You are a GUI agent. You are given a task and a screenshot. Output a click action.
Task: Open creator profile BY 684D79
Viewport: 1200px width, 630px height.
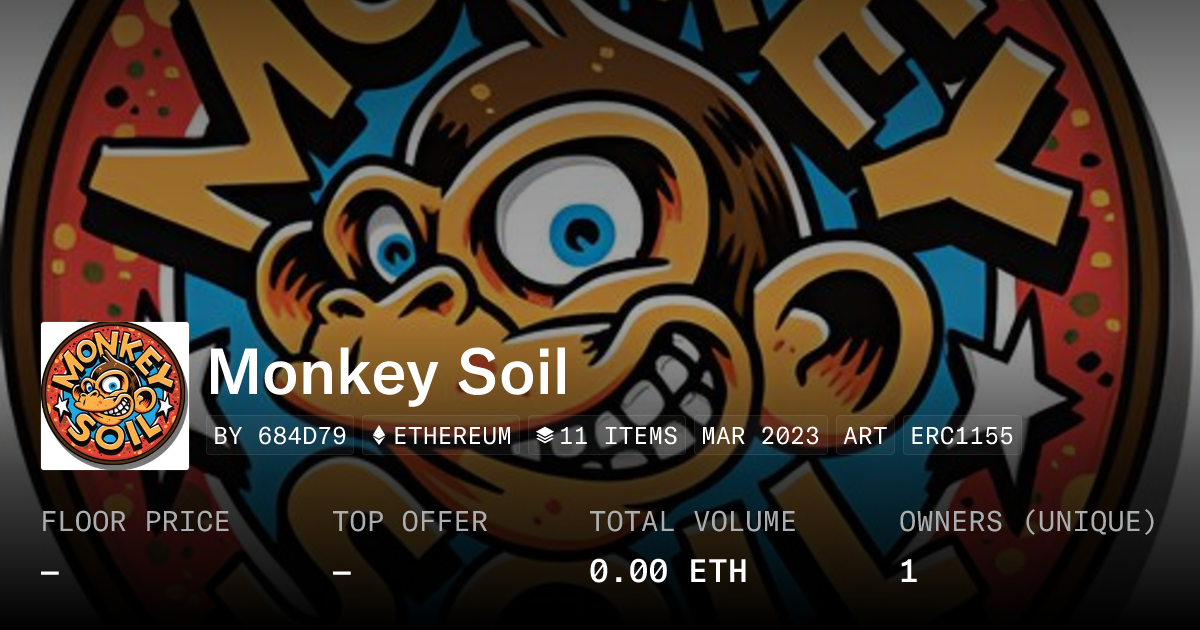pos(280,436)
